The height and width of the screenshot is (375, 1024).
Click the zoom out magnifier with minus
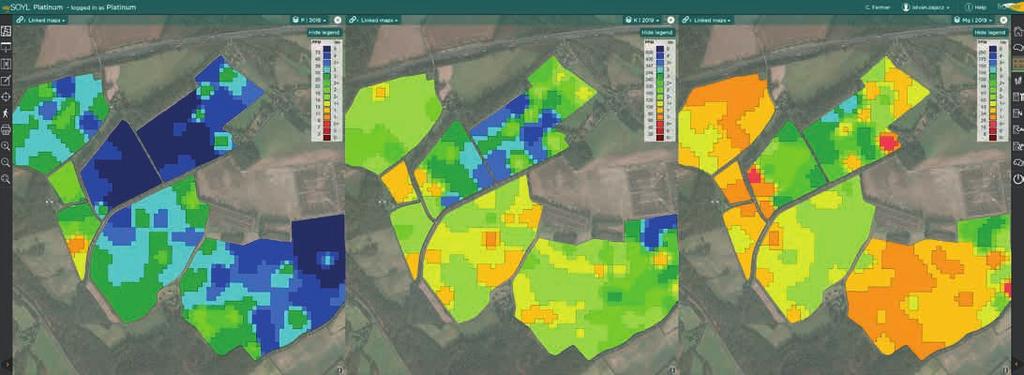tap(6, 162)
